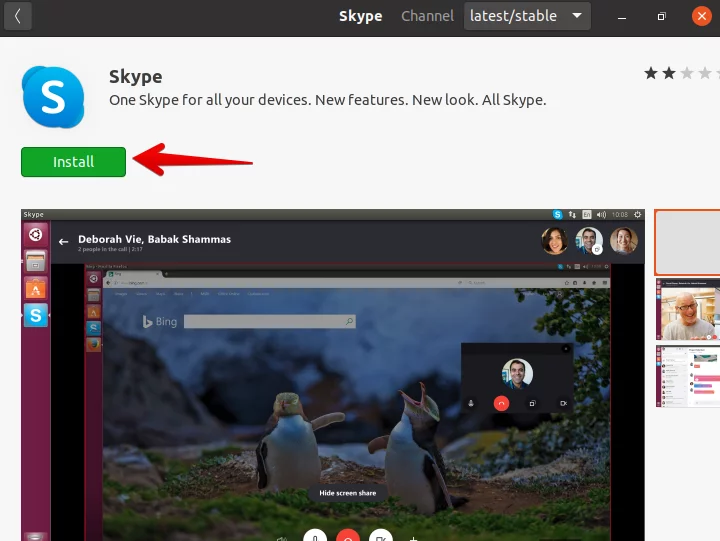Click the 'One Skype for all your devices' tagline
This screenshot has width=720, height=541.
coord(327,100)
